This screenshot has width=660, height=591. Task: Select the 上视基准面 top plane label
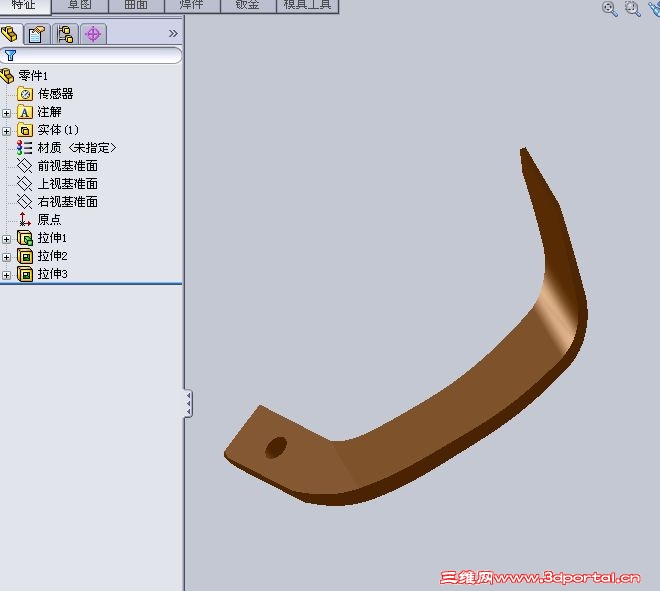[x=67, y=184]
